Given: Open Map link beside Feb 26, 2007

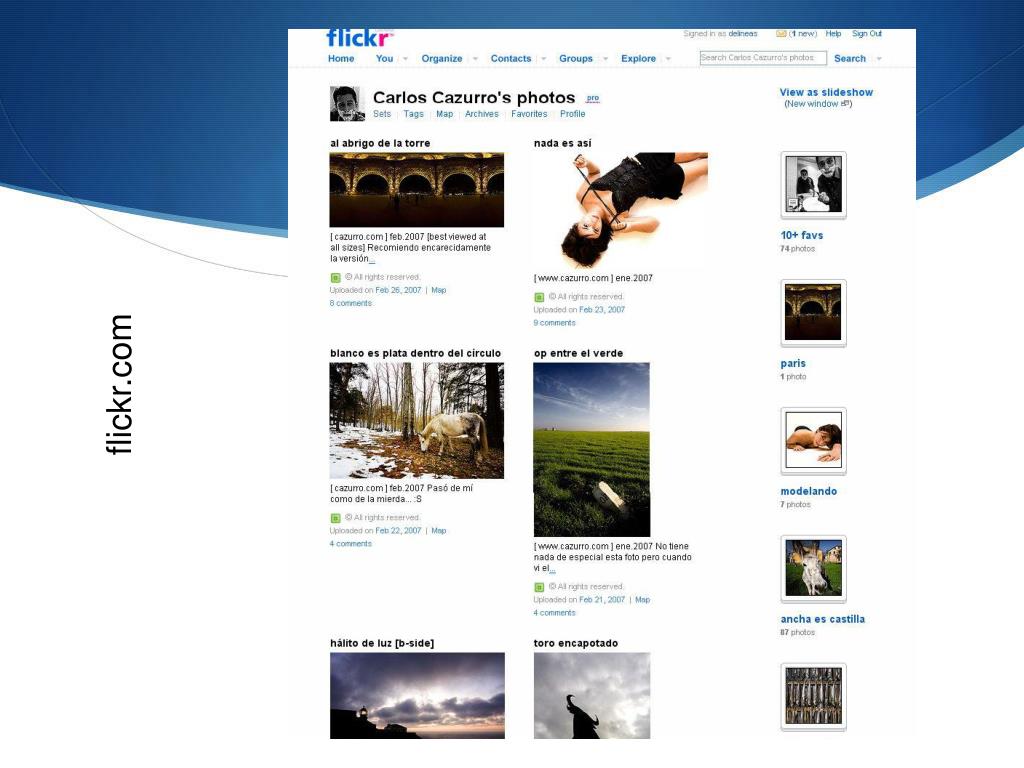Looking at the screenshot, I should (x=439, y=290).
